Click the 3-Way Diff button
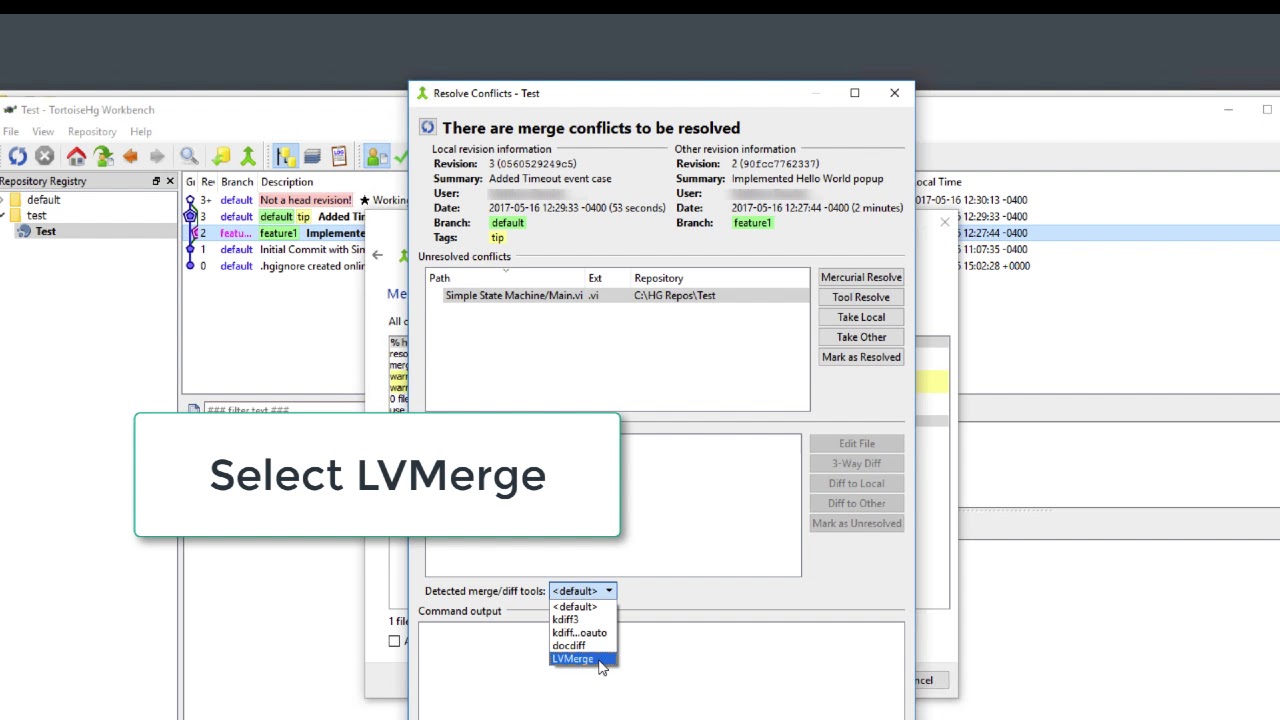 (x=857, y=463)
